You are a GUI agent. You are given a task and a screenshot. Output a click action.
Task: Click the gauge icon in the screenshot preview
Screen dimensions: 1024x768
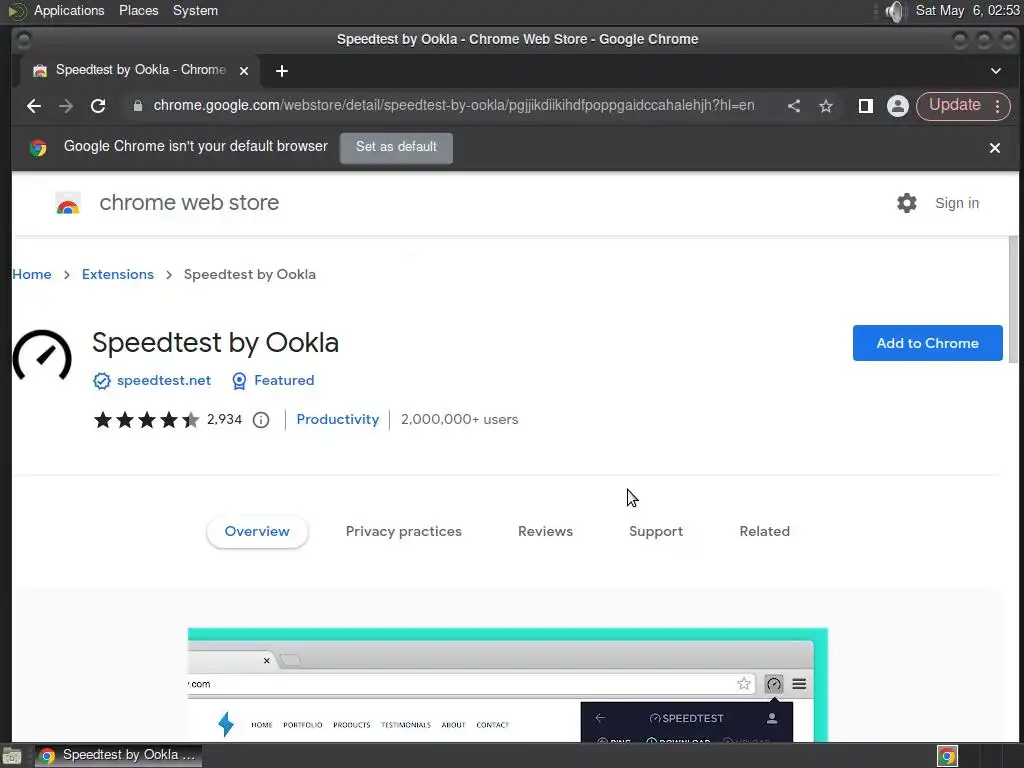[x=774, y=684]
